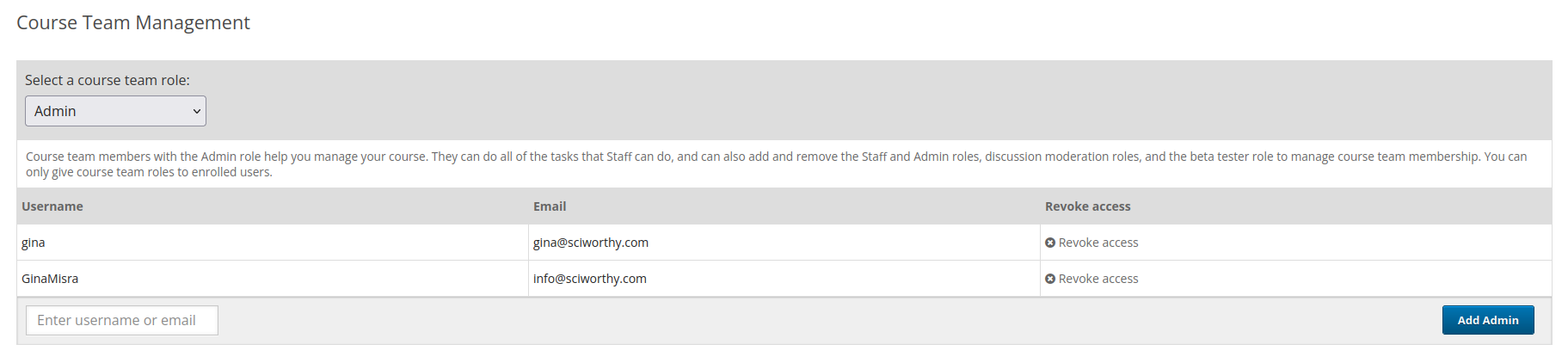
Task: Click the Email column header
Action: (550, 206)
